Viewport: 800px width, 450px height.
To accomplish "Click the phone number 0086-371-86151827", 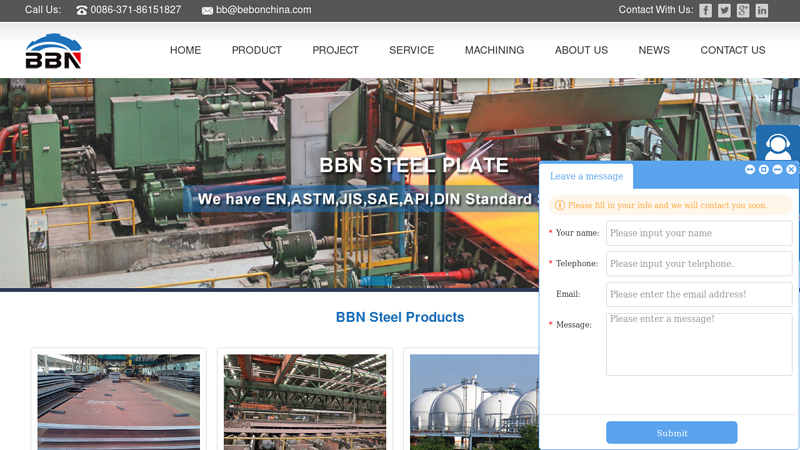I will (136, 10).
